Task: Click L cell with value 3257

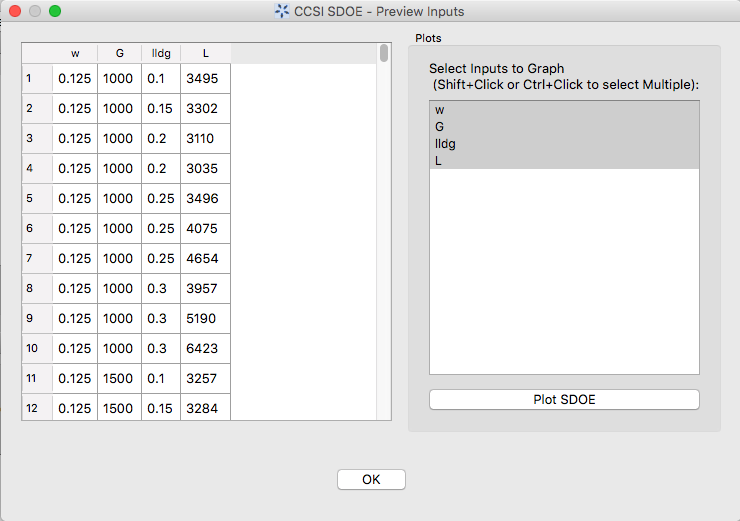Action: [205, 378]
